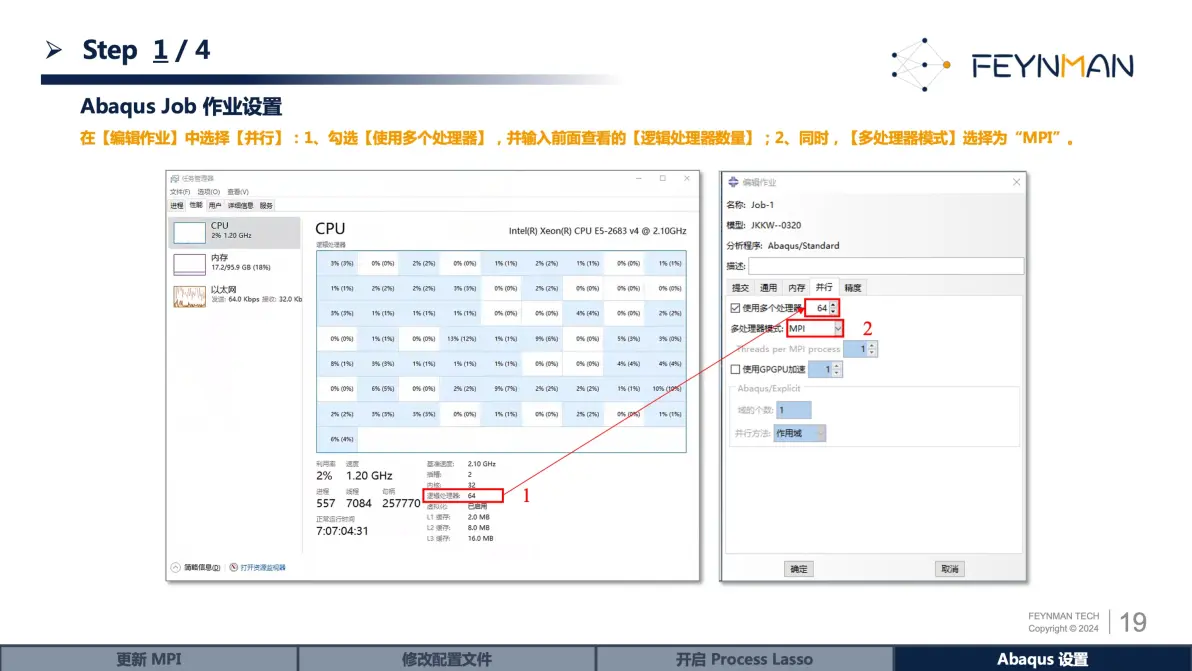Screen dimensions: 1192x671
Task: Select the 以太网 Ethernet graph item
Action: [234, 295]
